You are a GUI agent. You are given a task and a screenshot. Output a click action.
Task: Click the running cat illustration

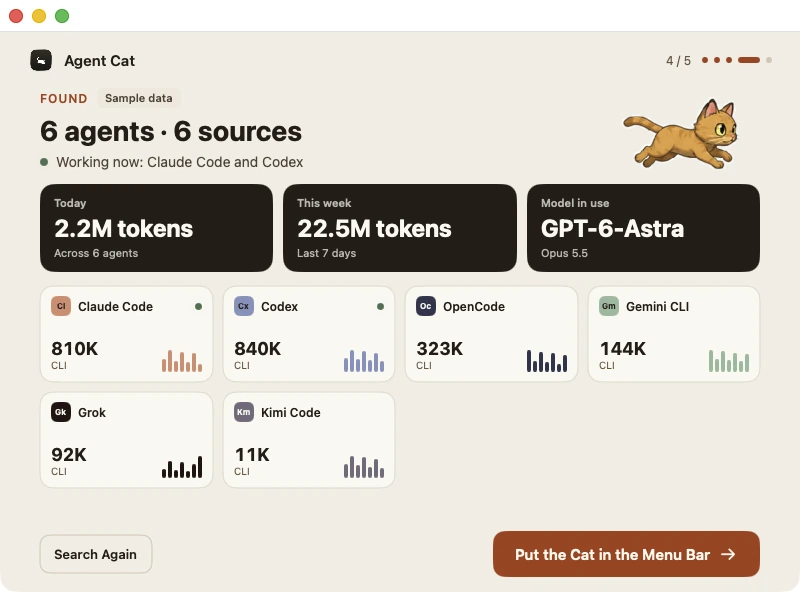681,134
